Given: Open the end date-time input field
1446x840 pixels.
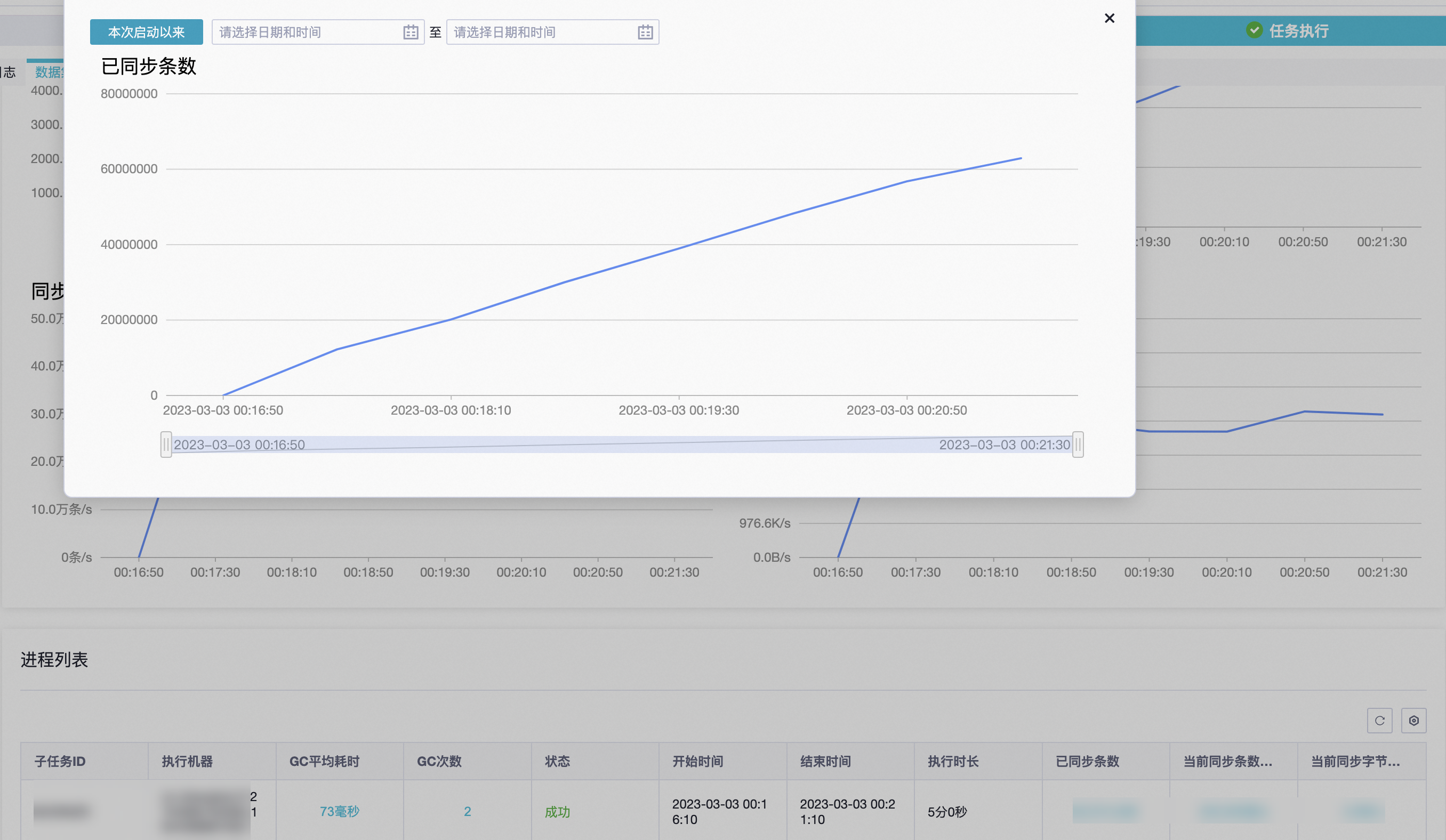Looking at the screenshot, I should pyautogui.click(x=552, y=32).
